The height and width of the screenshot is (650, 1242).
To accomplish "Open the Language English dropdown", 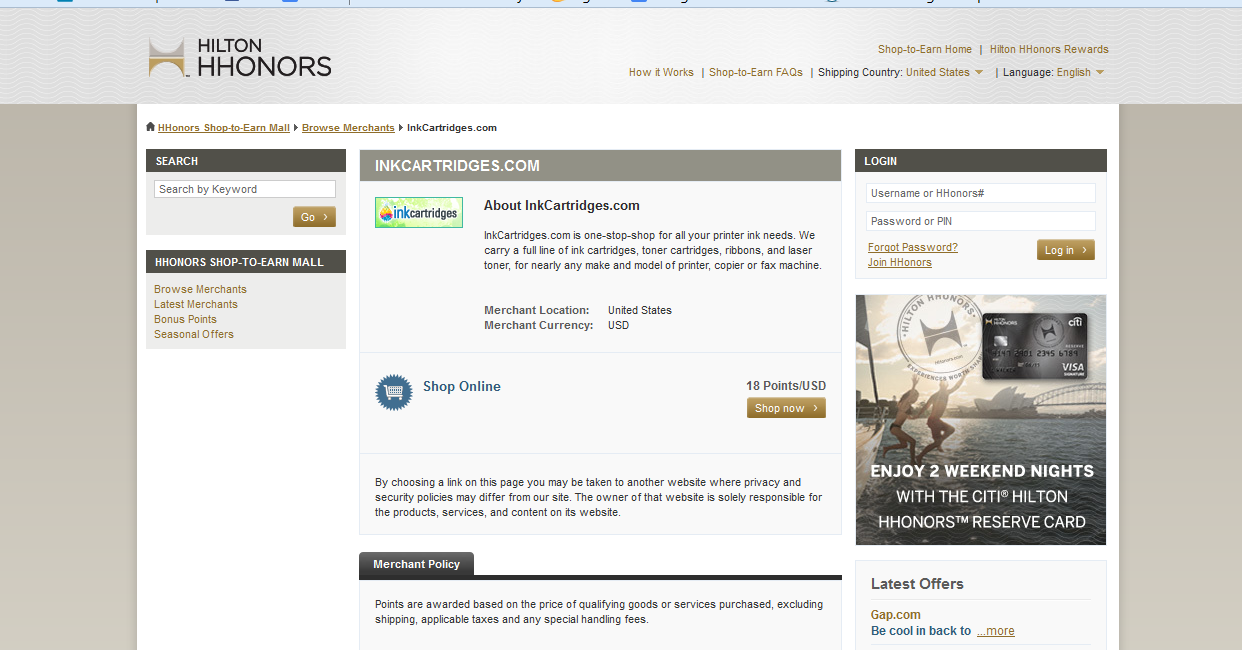I will point(1080,72).
